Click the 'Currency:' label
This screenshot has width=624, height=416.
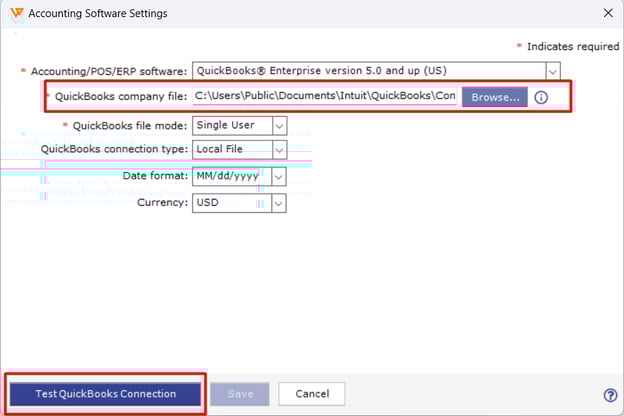point(162,203)
